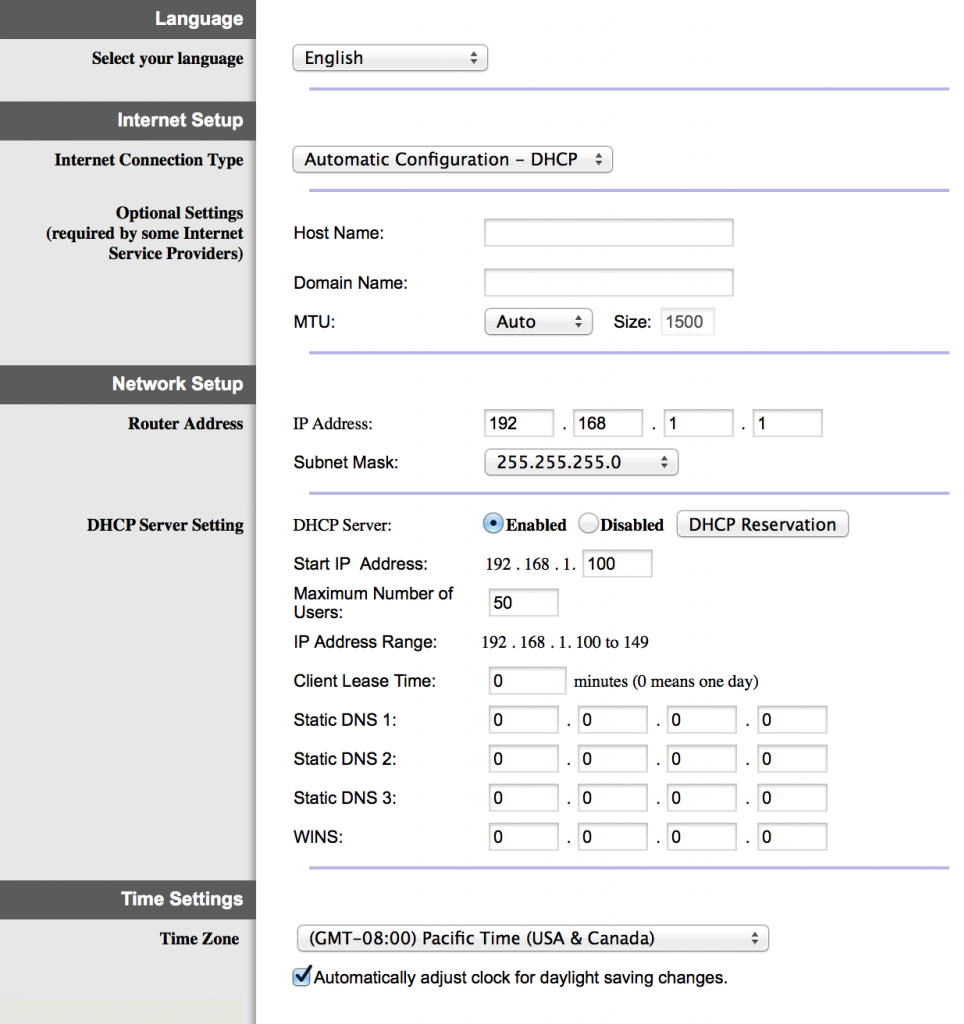
Task: Expand the Internet Connection Type dropdown
Action: click(x=452, y=160)
